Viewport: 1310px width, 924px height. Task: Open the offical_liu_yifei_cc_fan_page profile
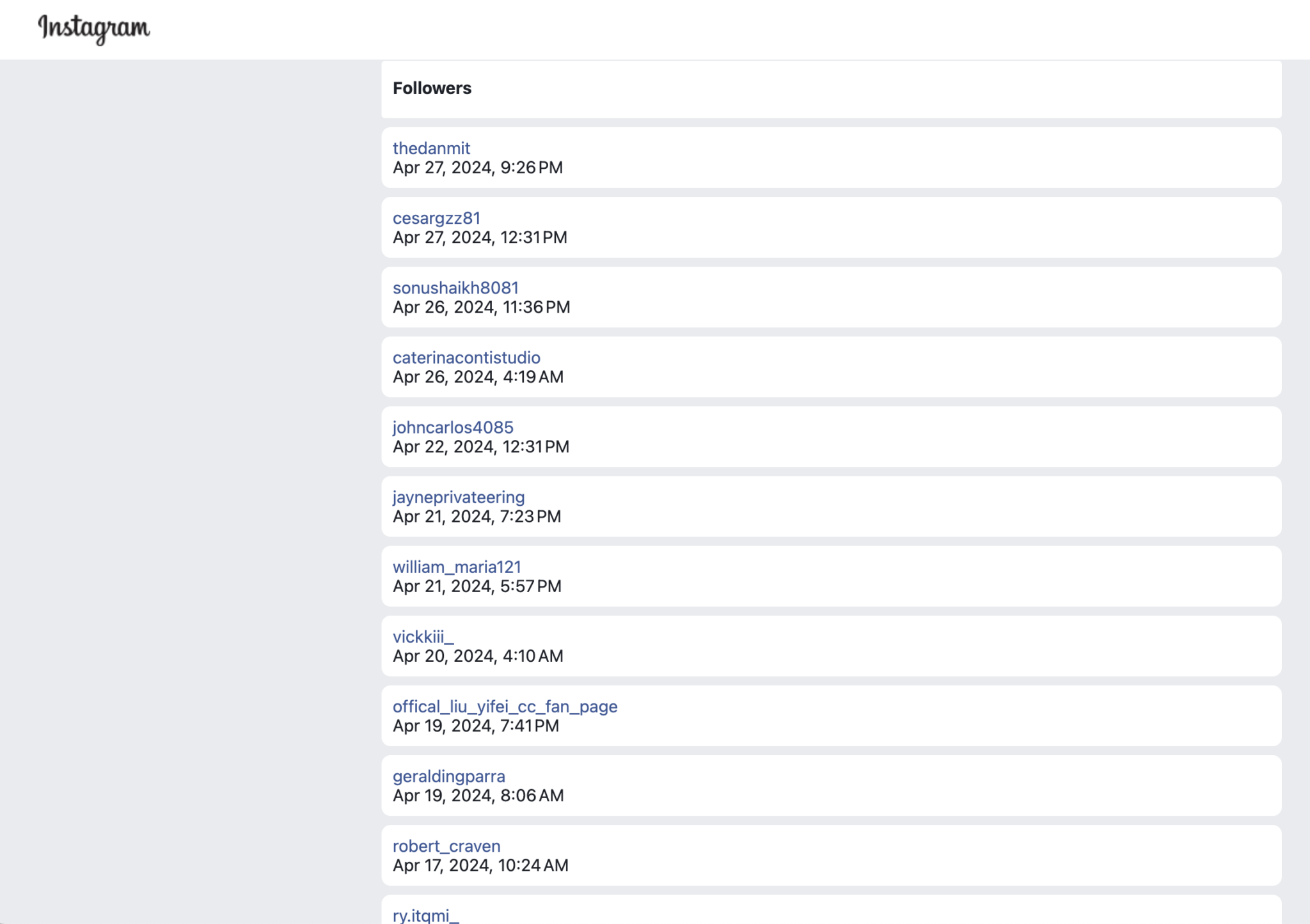505,706
